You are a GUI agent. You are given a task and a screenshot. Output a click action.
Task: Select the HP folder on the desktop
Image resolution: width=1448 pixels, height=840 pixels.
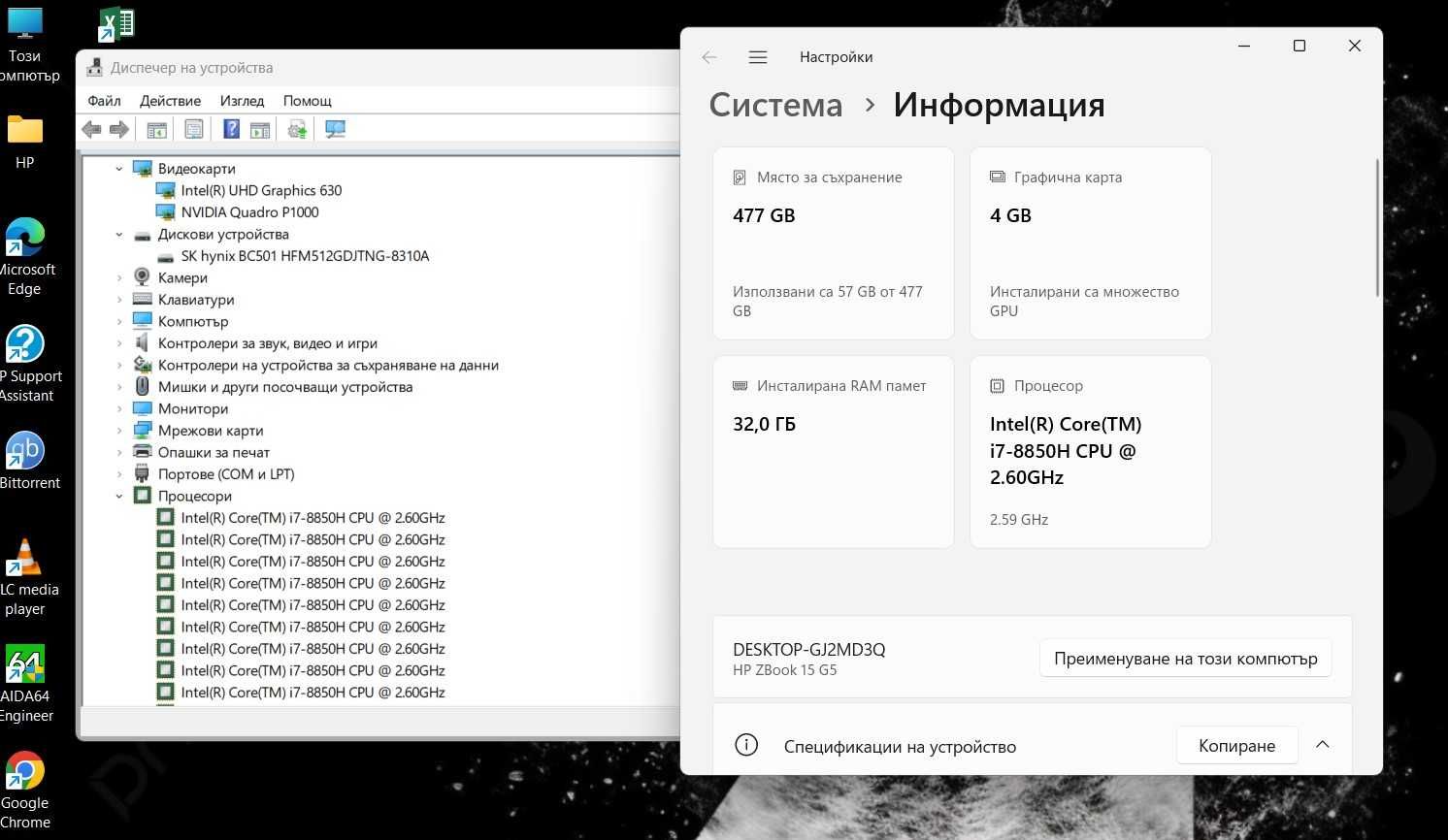point(25,142)
